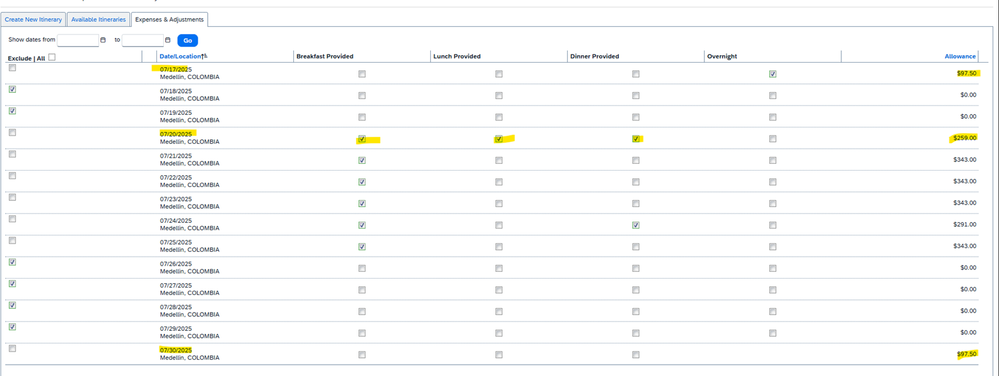999x376 pixels.
Task: Check Exclude for 07/30/2025
Action: point(13,349)
